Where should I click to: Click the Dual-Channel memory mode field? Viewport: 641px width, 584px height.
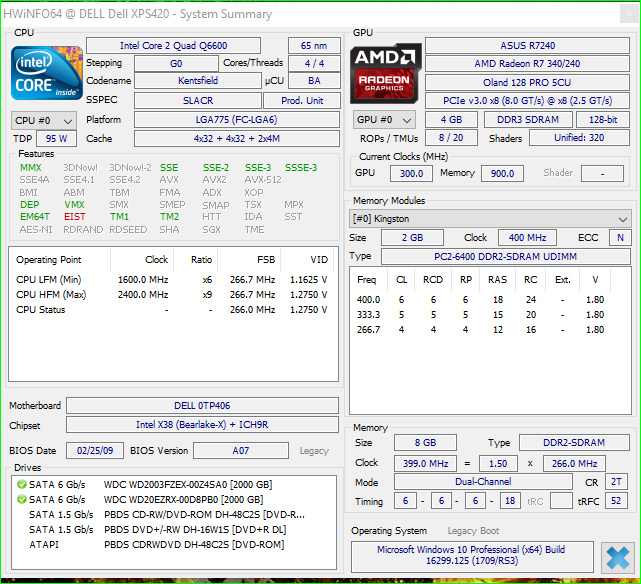[483, 482]
